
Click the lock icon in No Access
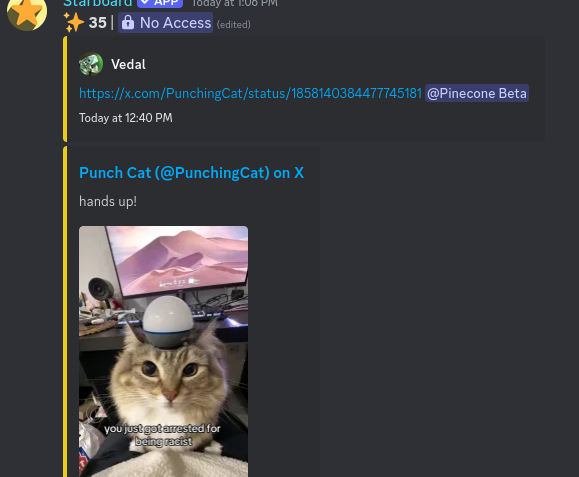coord(128,23)
